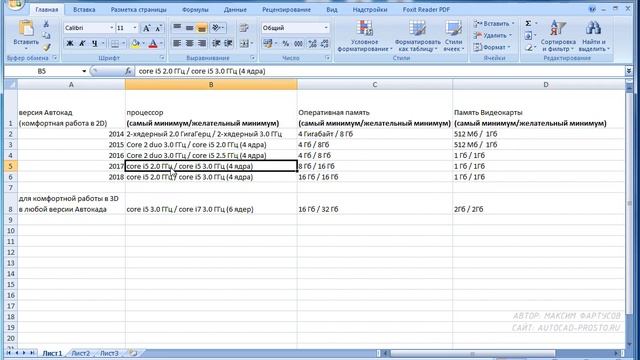The image size is (640, 360).
Task: Center text horizontally
Action: pyautogui.click(x=189, y=43)
